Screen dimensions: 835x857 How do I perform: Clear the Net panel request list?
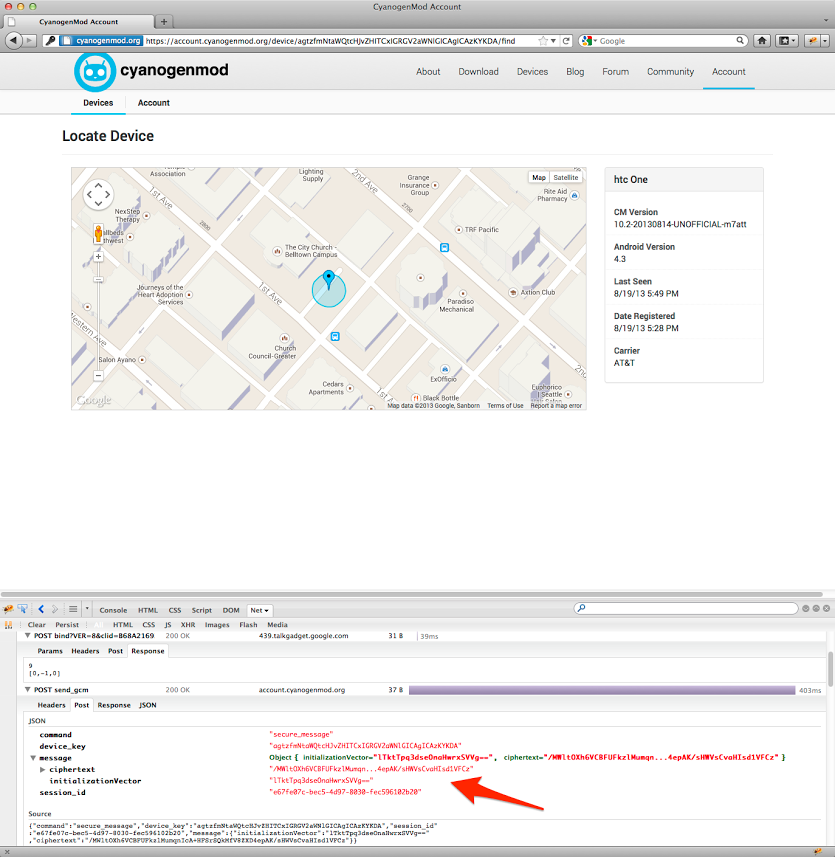(x=37, y=625)
